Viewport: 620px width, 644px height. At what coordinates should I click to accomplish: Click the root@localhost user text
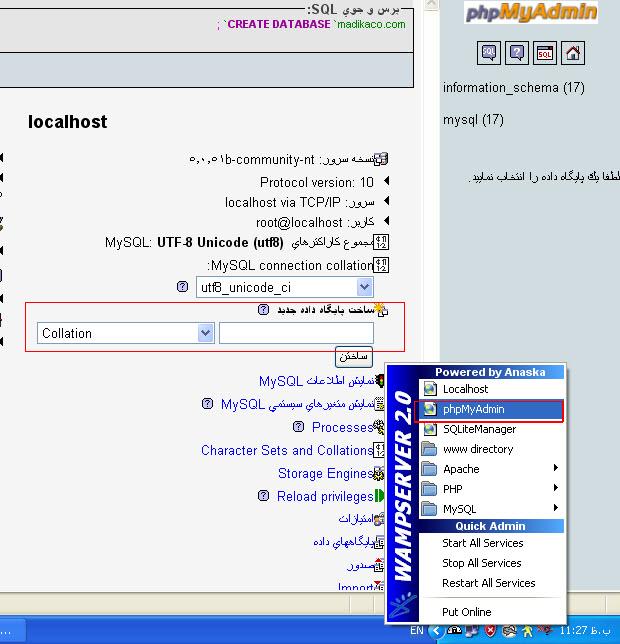tap(315, 222)
